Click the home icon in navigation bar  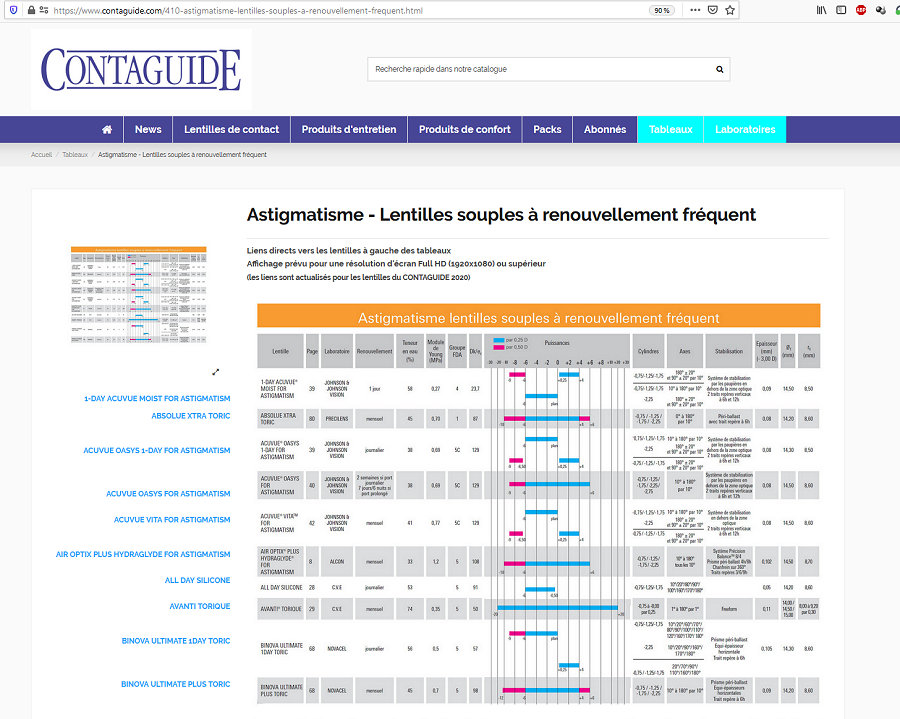tap(107, 129)
